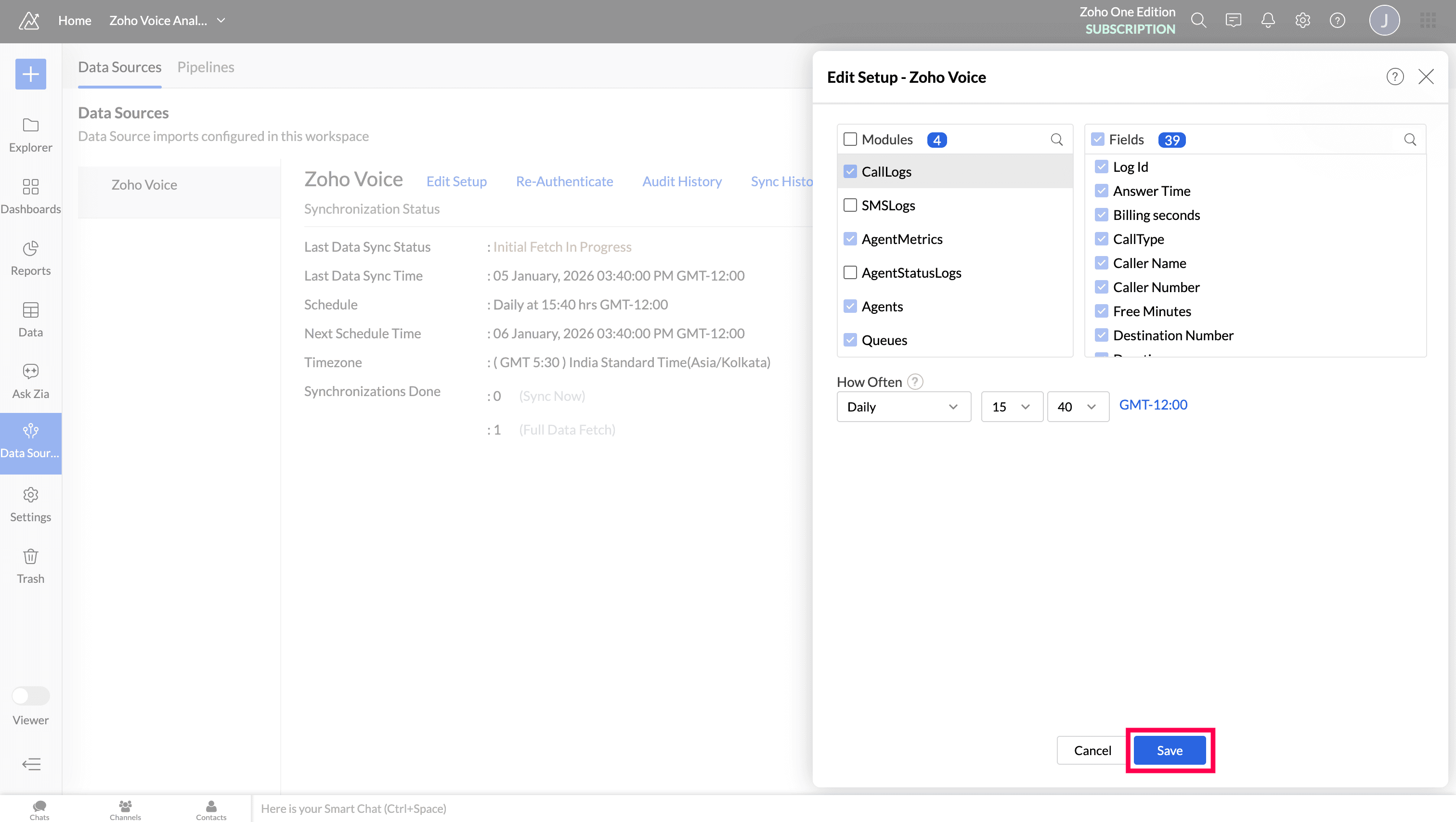This screenshot has height=822, width=1456.
Task: Uncheck the Billing seconds field
Action: tap(1101, 215)
